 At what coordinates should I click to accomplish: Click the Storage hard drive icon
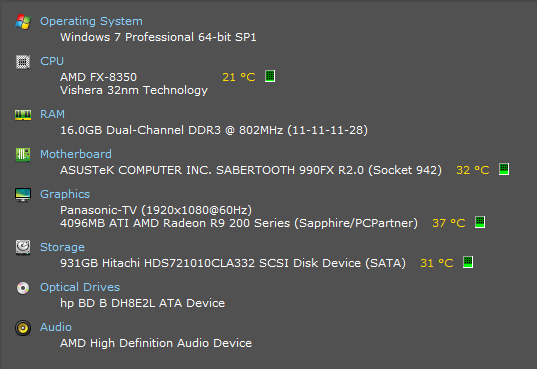[23, 247]
